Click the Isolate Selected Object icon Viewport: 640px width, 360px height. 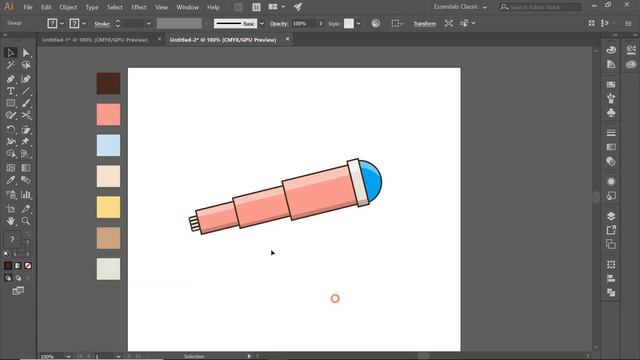pyautogui.click(x=449, y=23)
